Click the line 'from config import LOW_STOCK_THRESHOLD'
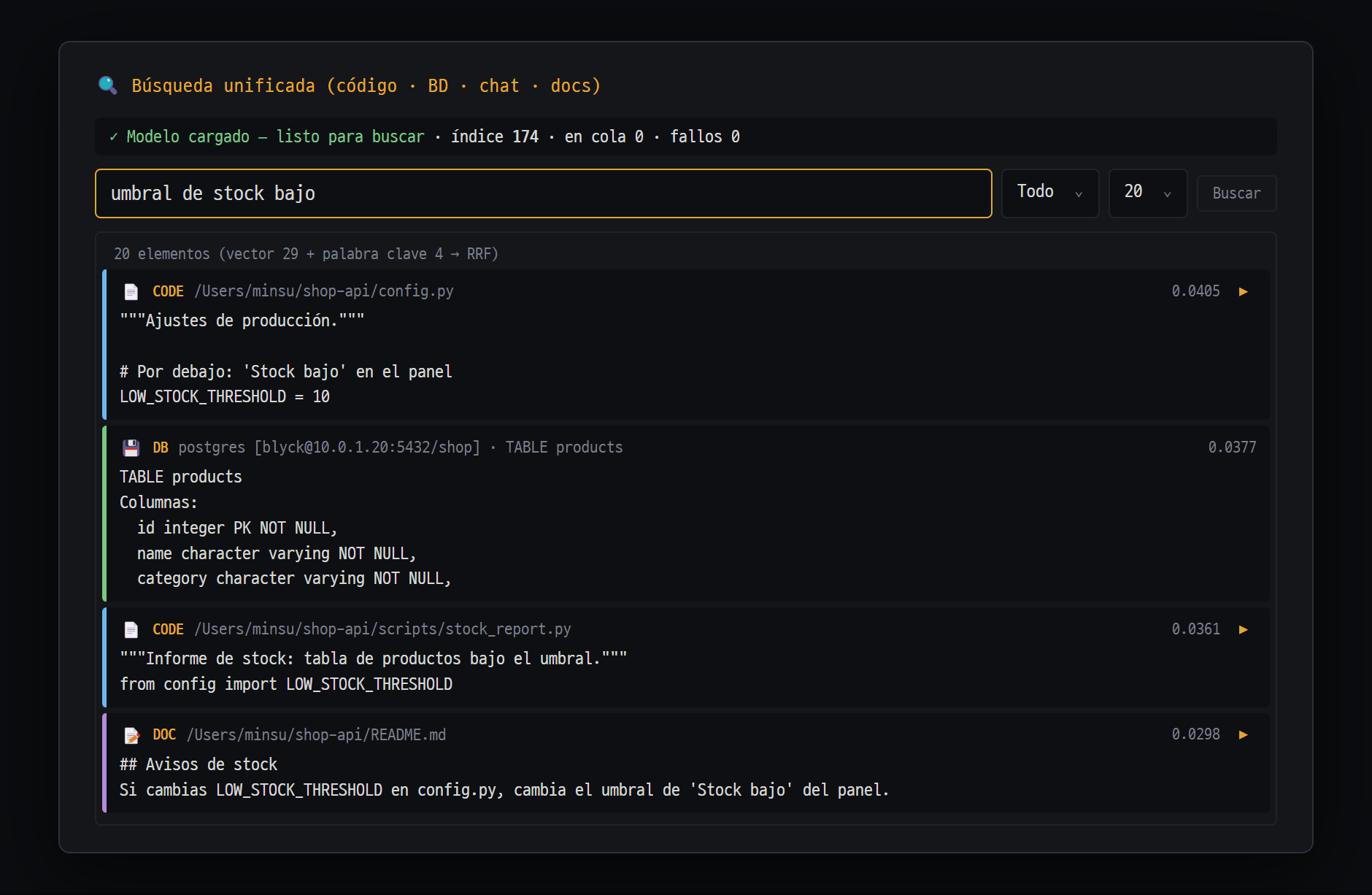Image resolution: width=1372 pixels, height=895 pixels. point(286,684)
